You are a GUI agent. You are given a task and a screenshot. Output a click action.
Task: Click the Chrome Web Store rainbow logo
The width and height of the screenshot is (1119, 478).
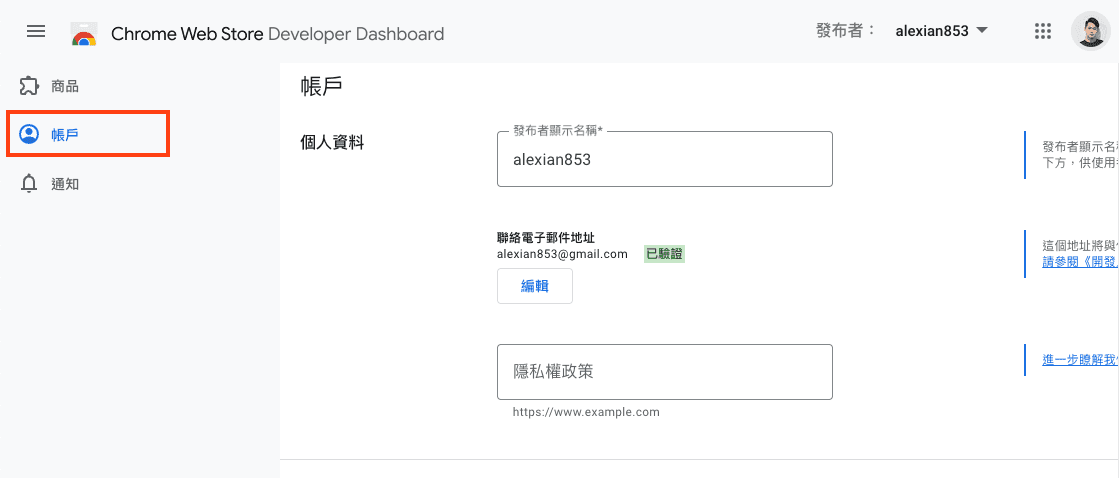(84, 34)
